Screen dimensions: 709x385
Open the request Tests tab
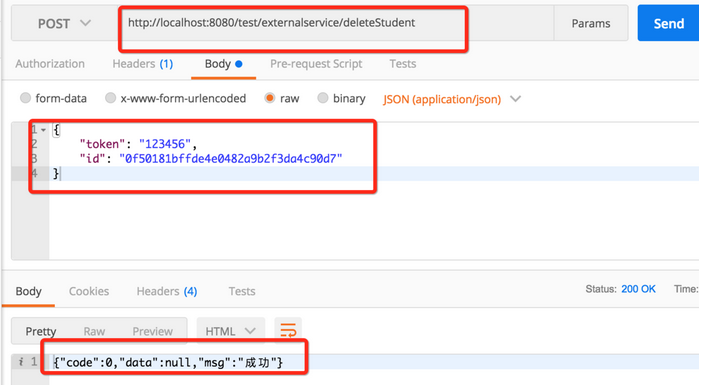402,64
